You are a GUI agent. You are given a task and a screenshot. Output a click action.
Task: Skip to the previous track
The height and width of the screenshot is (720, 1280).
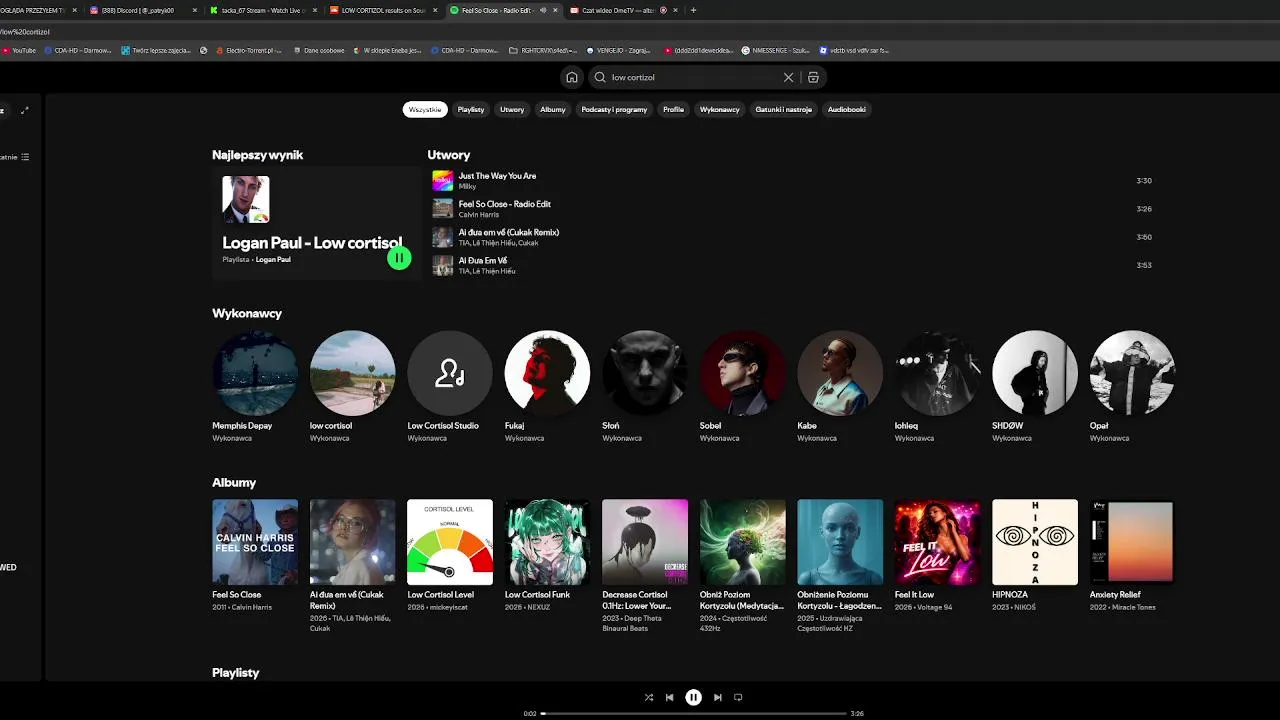tap(670, 697)
